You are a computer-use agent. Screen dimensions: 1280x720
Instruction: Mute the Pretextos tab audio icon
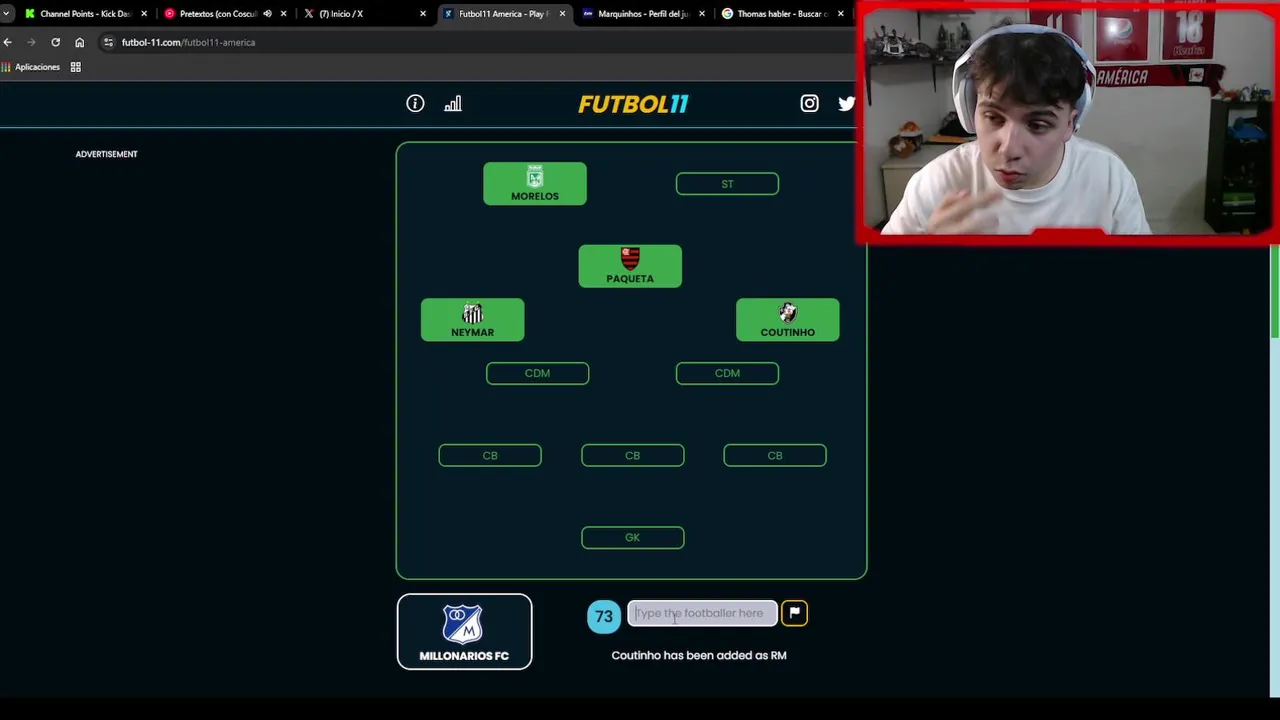point(267,14)
